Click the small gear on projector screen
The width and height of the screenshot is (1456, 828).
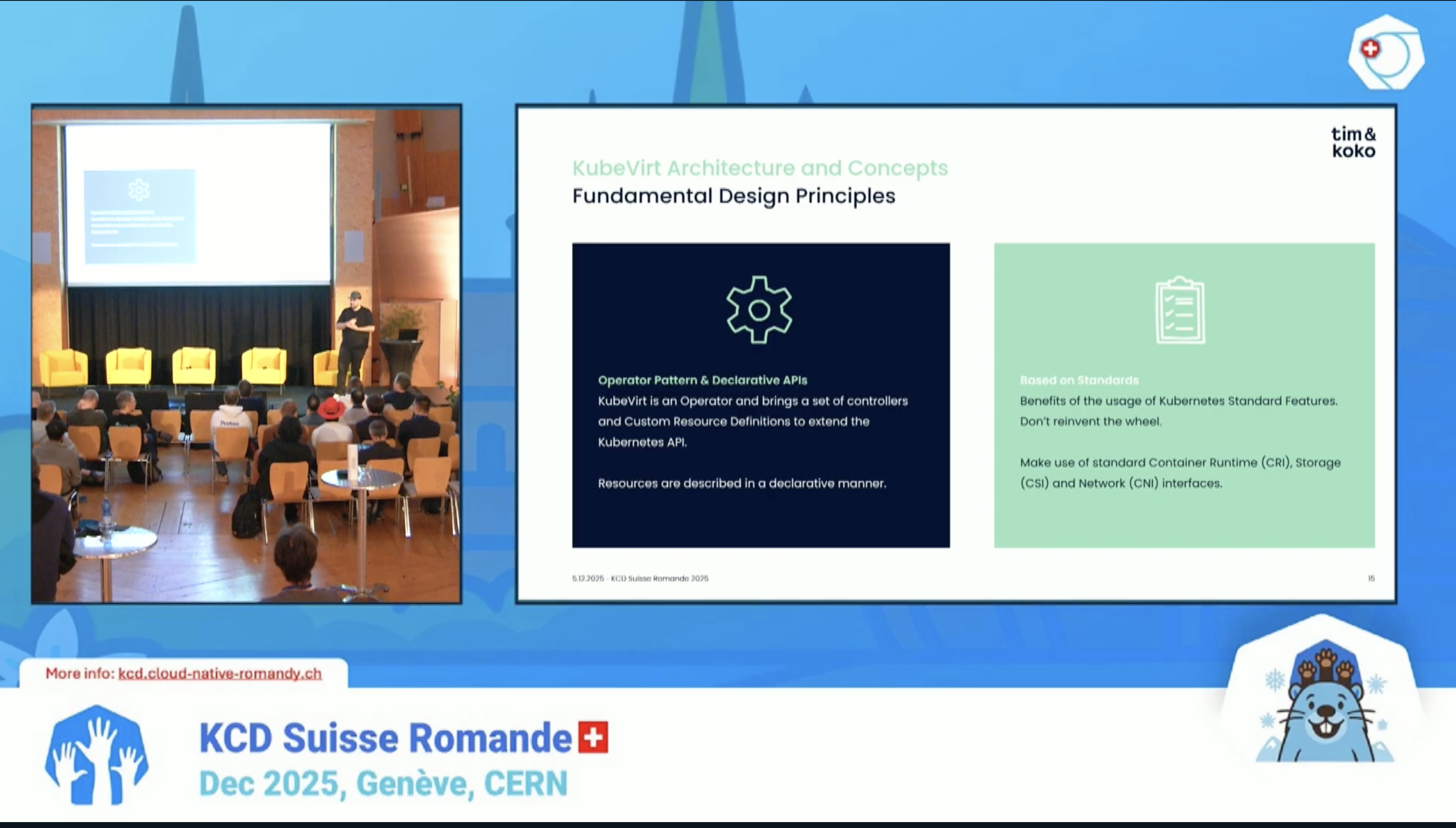click(x=139, y=190)
